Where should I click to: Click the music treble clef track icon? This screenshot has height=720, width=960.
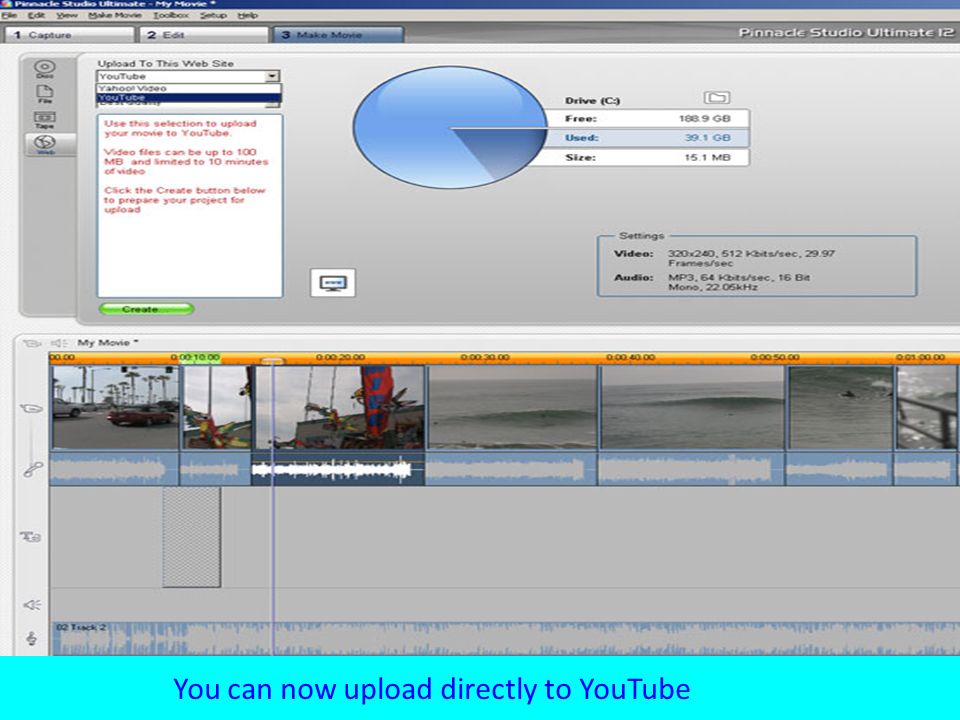pos(32,639)
